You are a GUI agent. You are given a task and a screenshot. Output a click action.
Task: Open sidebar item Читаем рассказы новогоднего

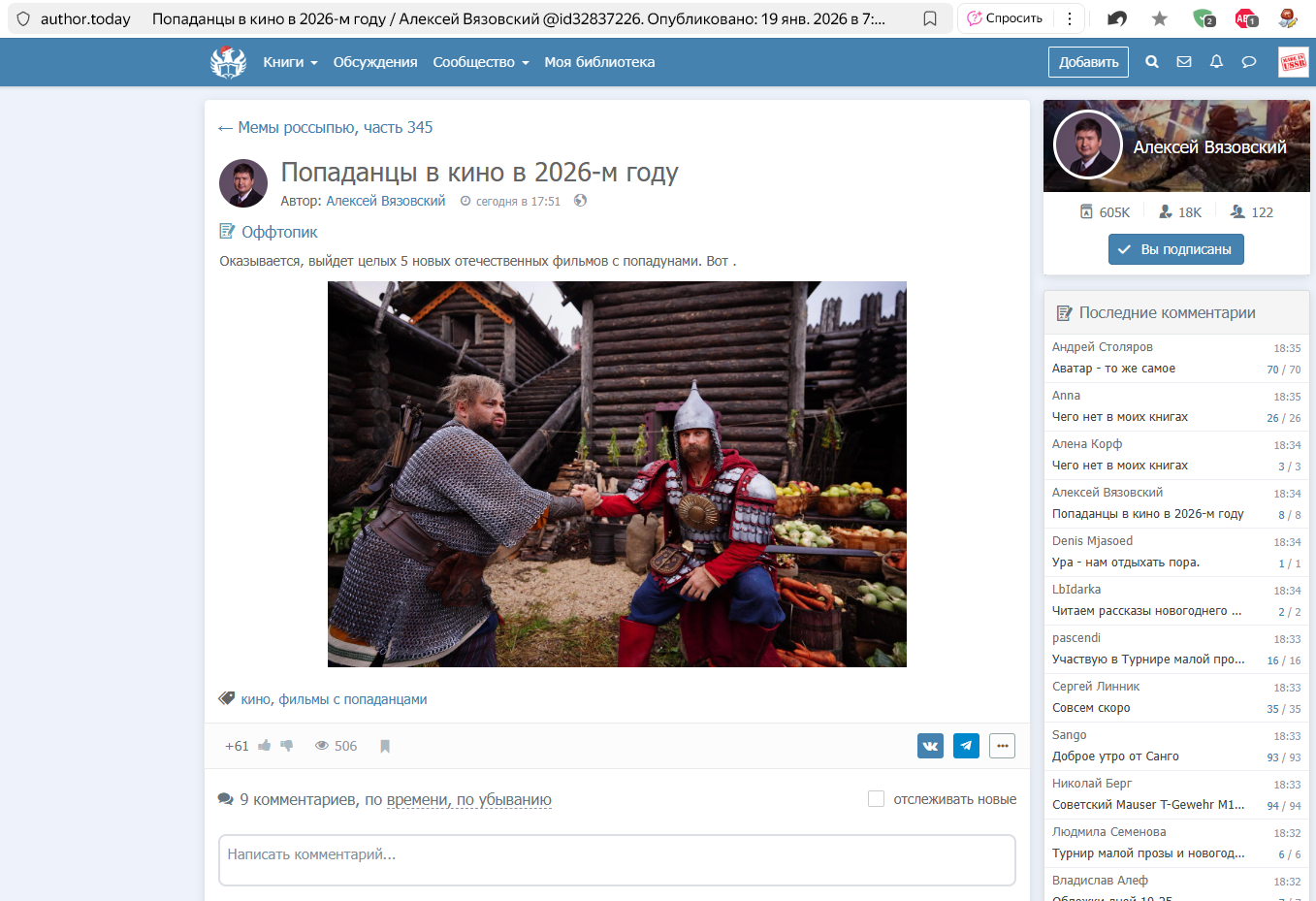tap(1147, 611)
